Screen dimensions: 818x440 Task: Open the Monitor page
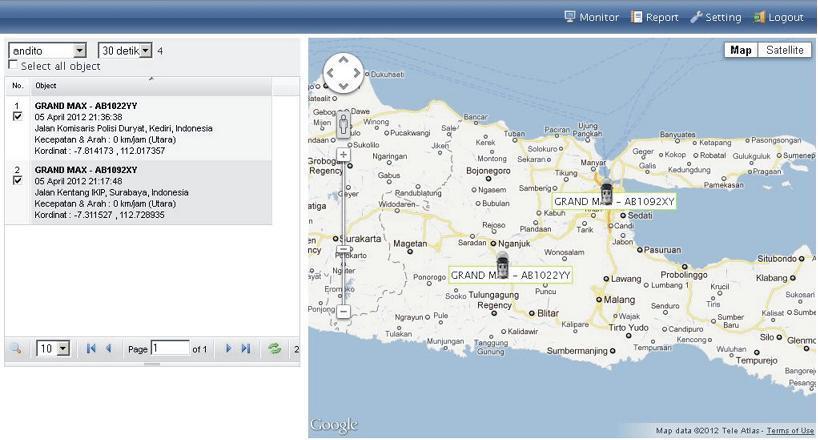coord(592,17)
